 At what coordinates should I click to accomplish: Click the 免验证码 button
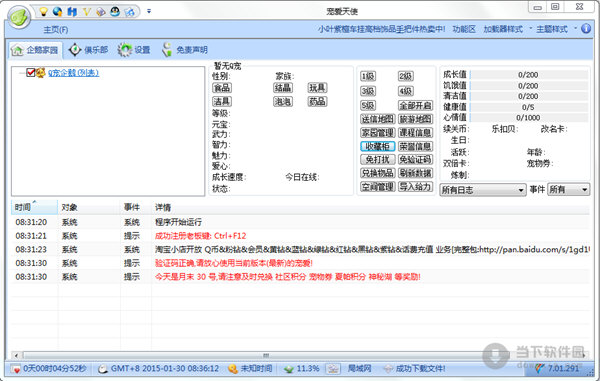416,160
